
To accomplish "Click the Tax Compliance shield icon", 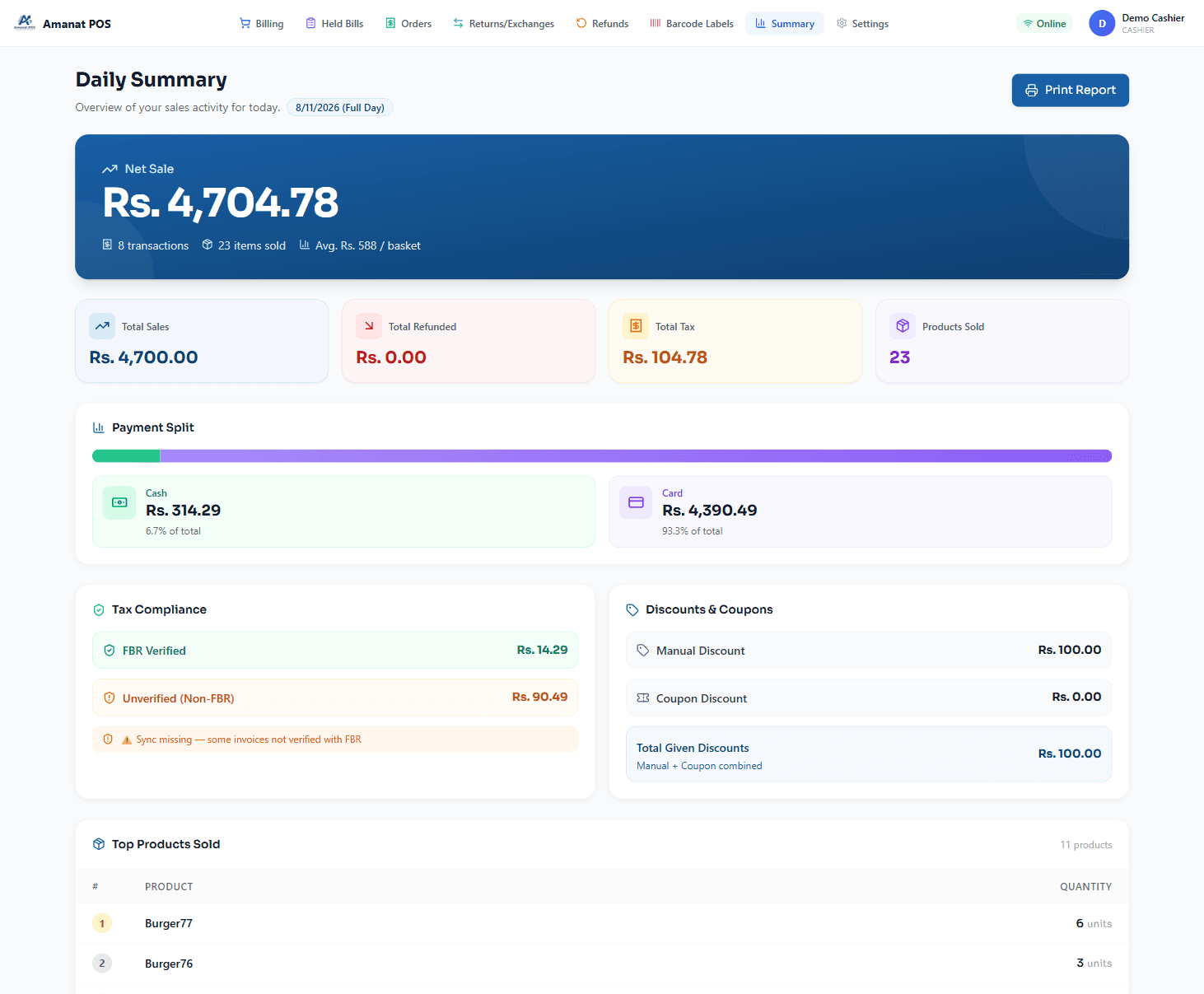I will coord(99,610).
